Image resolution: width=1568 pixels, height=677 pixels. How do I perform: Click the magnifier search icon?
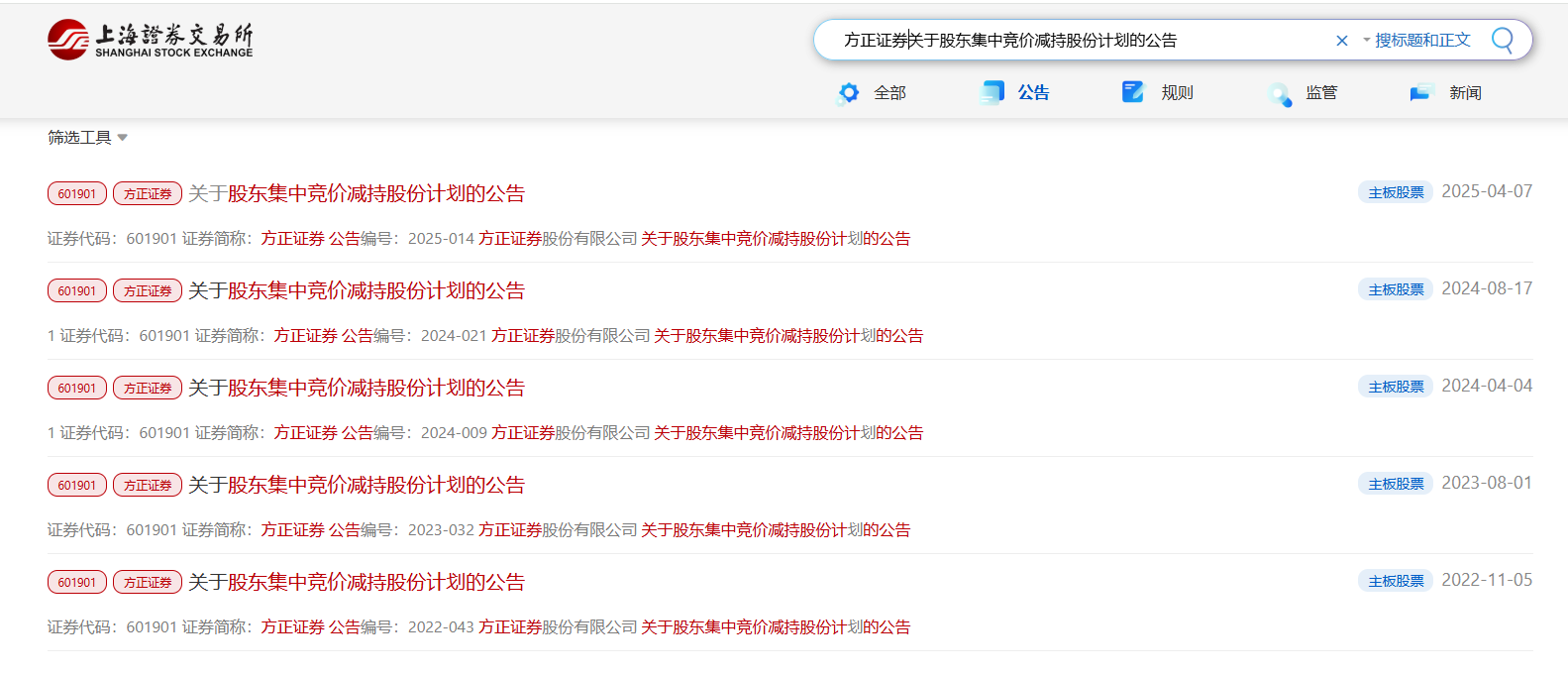(x=1503, y=40)
